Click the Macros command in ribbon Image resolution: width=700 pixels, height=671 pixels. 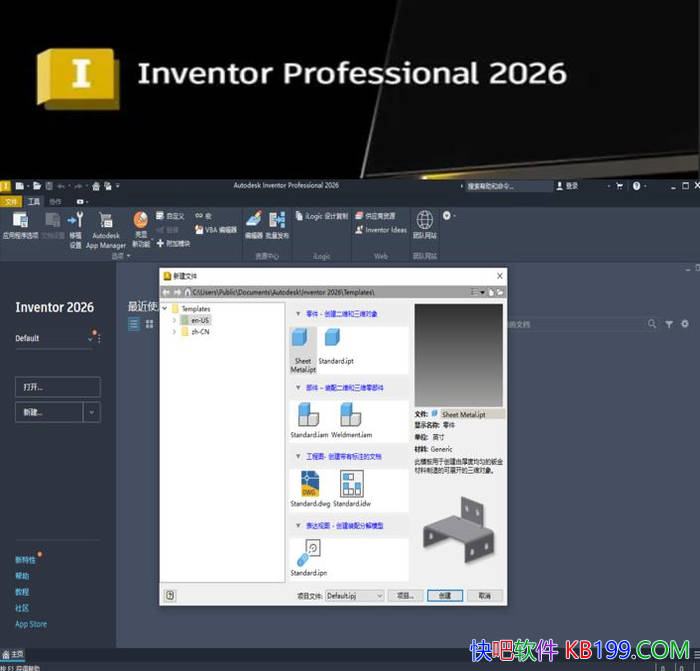pos(203,216)
